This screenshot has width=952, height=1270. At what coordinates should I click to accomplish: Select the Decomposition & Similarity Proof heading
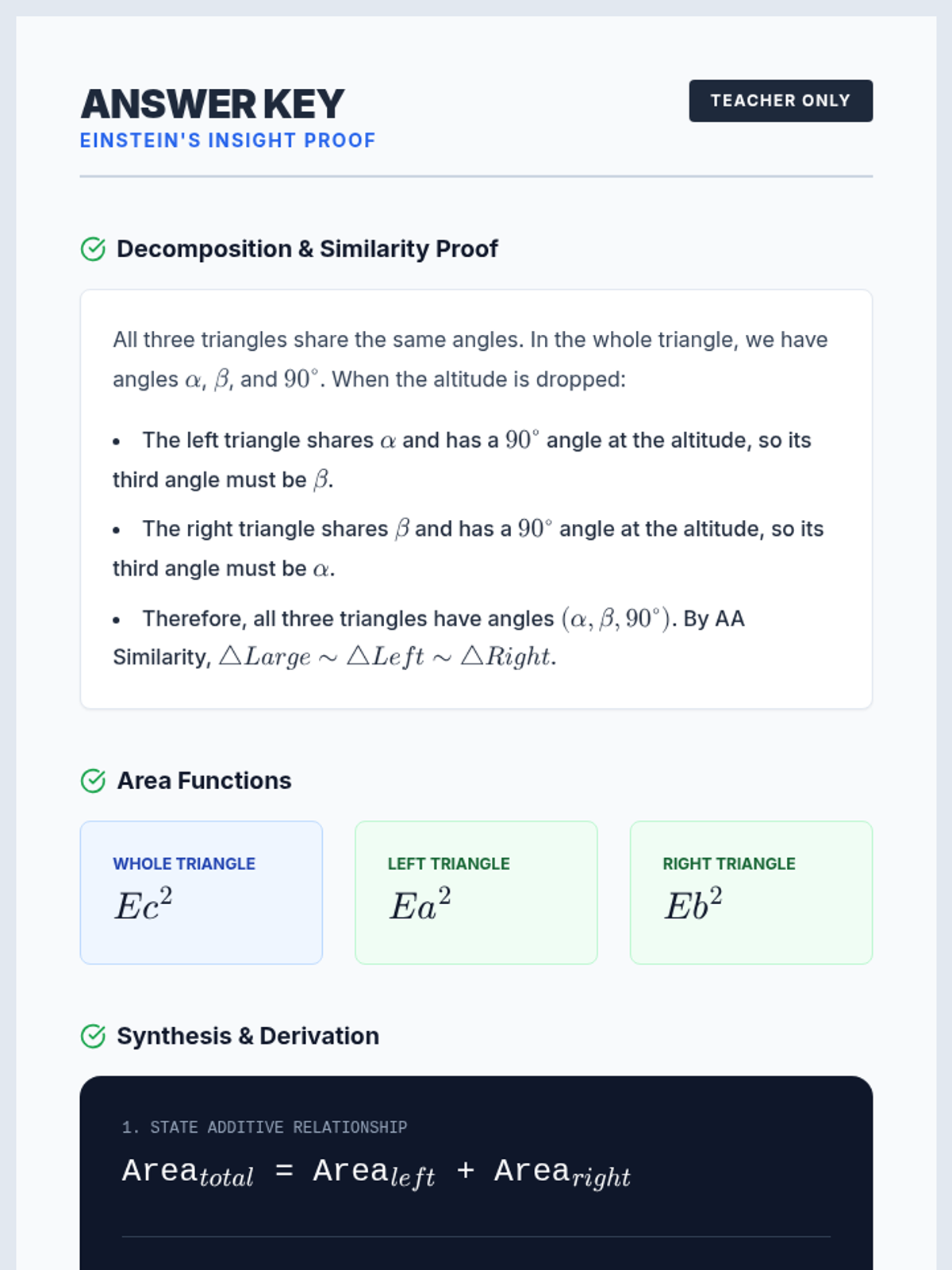(307, 249)
